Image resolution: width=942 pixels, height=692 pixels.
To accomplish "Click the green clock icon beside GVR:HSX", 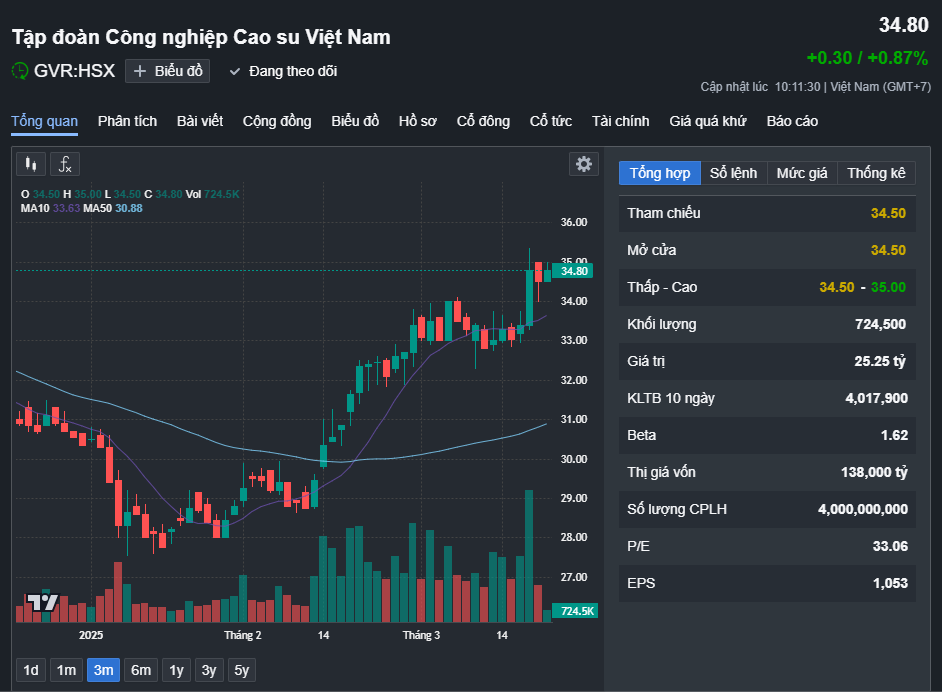I will (20, 71).
